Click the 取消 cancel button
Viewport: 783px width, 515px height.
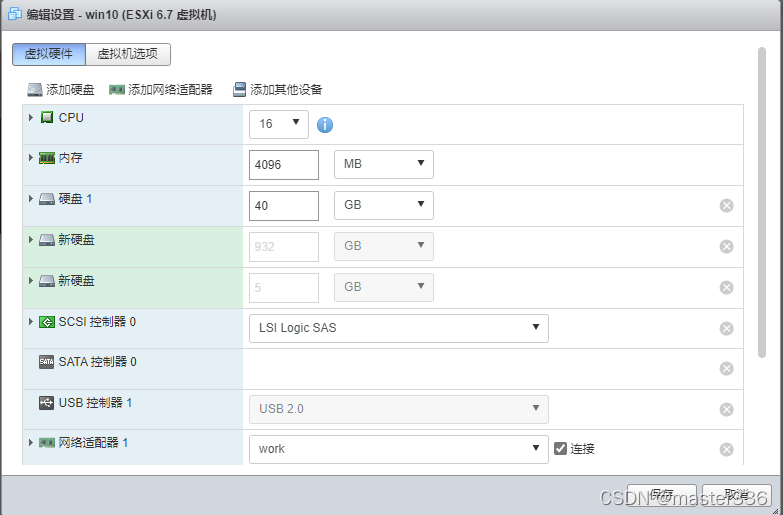click(737, 495)
